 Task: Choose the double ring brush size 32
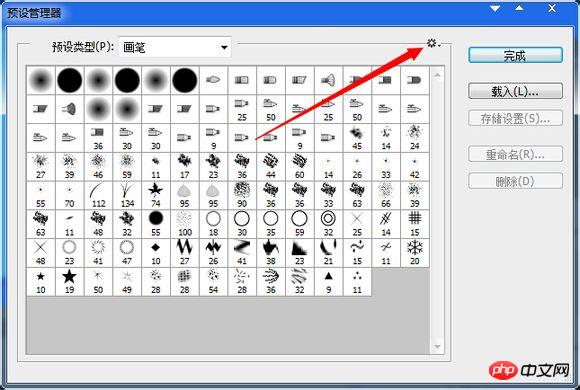328,224
